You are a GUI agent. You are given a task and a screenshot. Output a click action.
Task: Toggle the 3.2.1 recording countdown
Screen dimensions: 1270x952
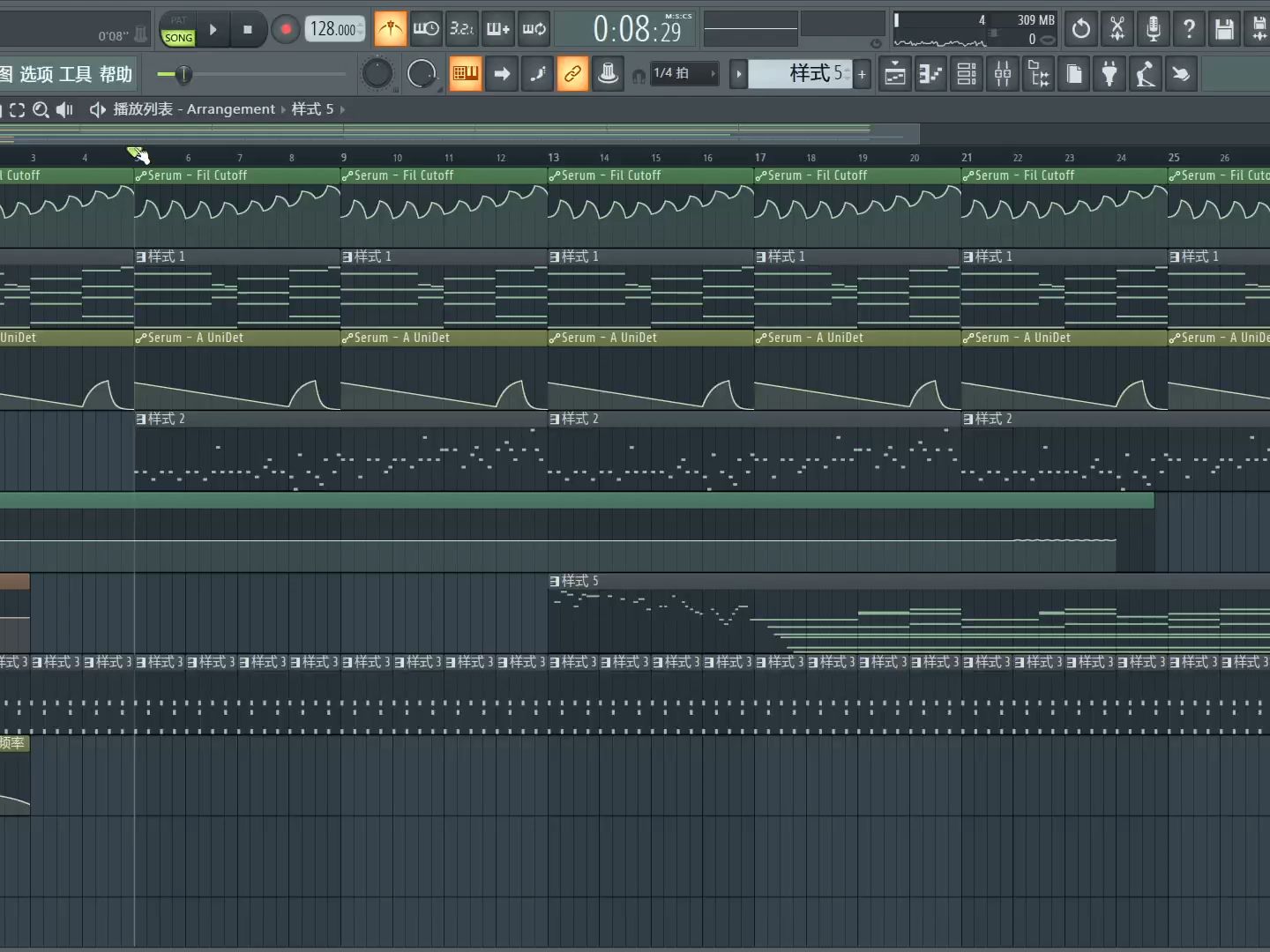coord(462,29)
